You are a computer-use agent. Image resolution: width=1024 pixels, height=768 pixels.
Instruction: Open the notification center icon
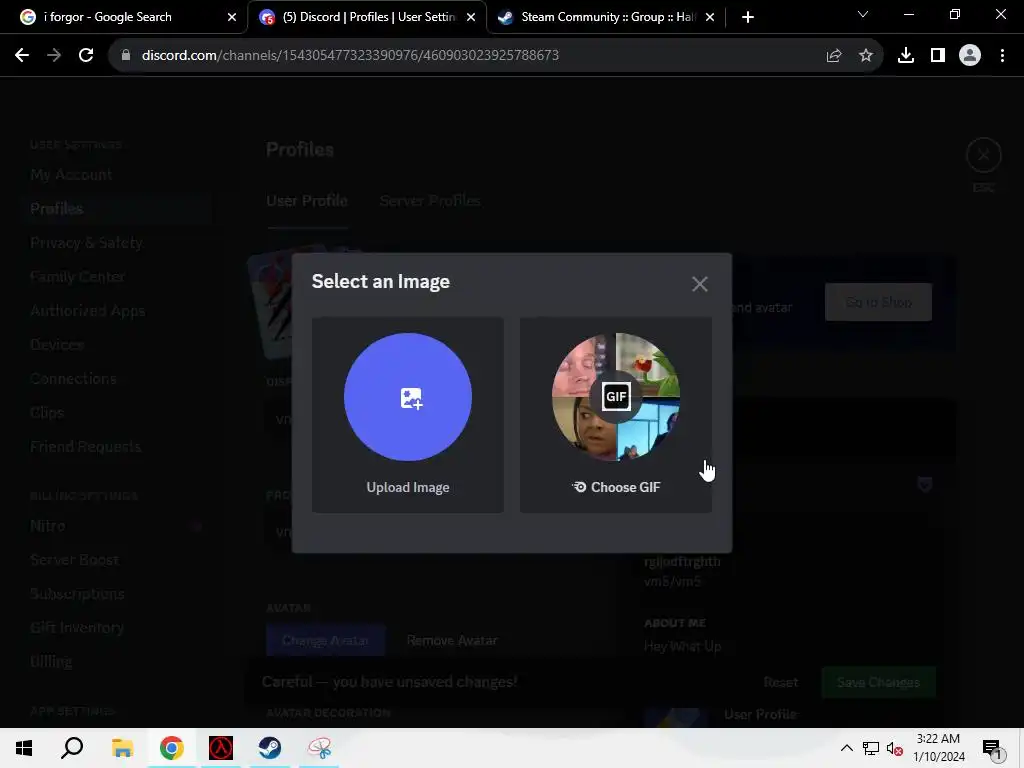[992, 748]
